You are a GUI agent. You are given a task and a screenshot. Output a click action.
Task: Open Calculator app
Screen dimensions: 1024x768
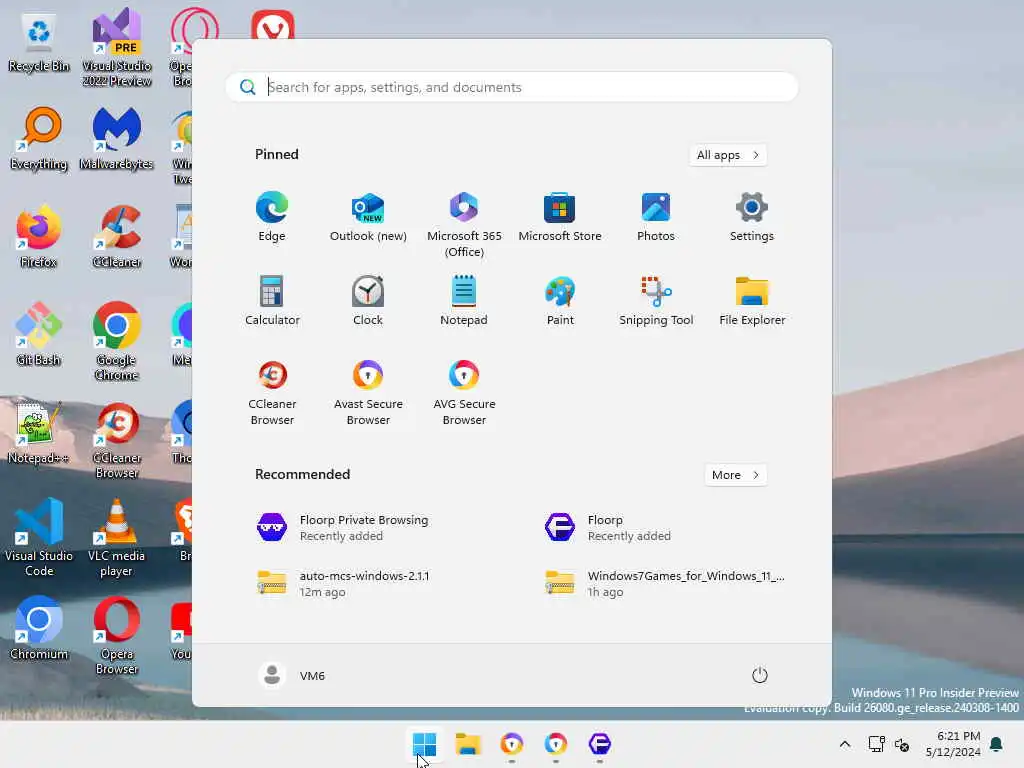(x=272, y=301)
